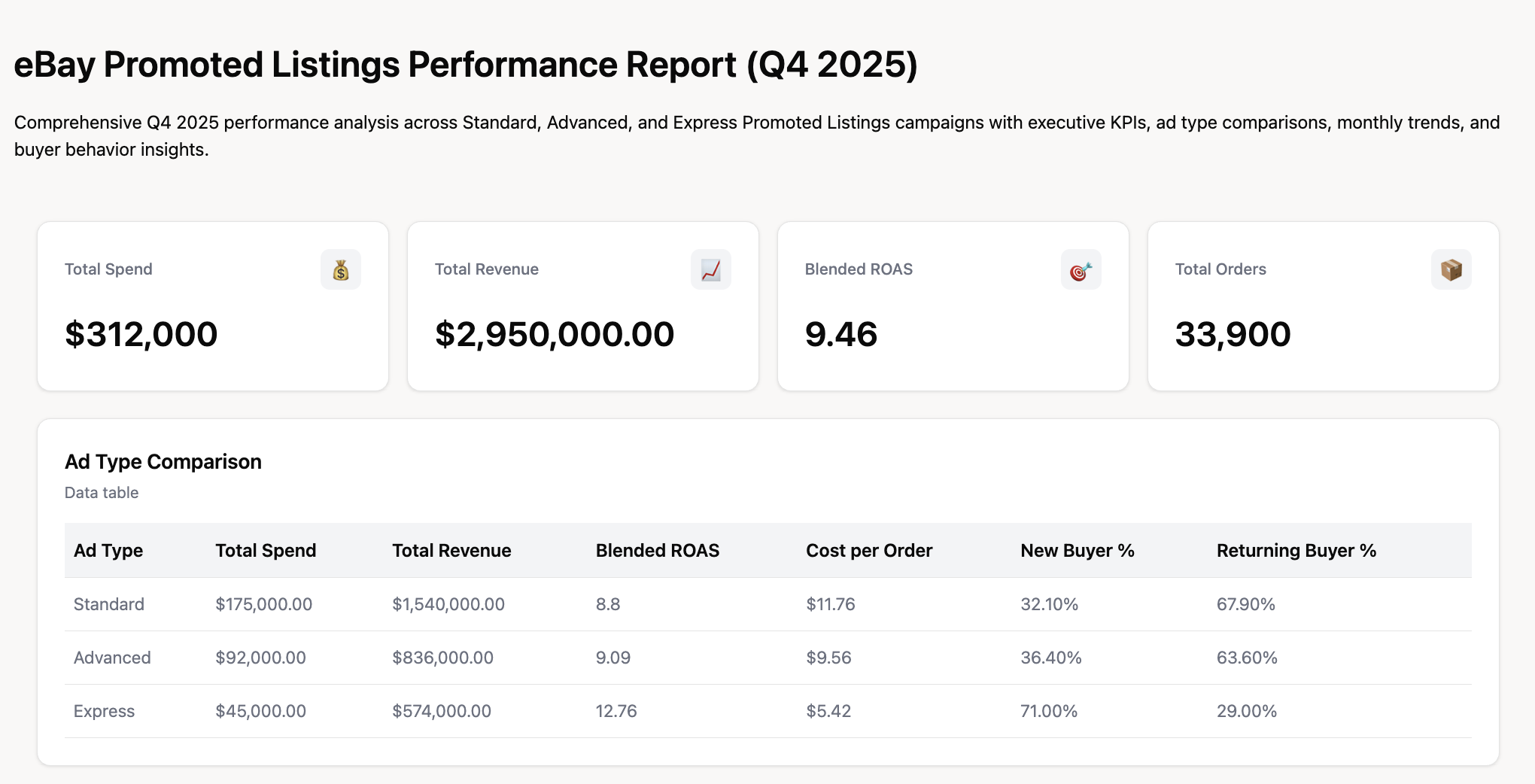Image resolution: width=1535 pixels, height=784 pixels.
Task: Click the money bag icon on Total Spend card
Action: (x=341, y=269)
